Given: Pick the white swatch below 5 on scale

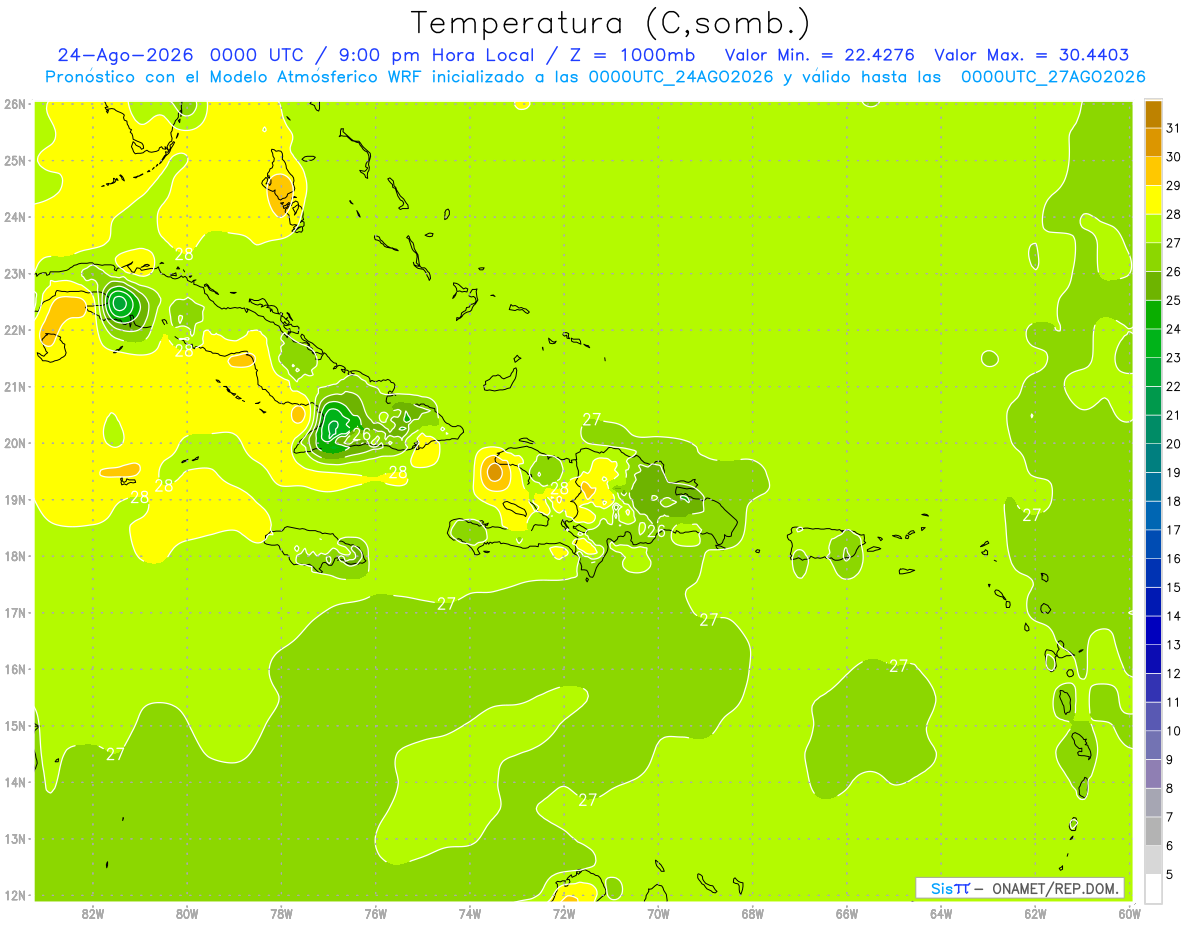Looking at the screenshot, I should [x=1153, y=888].
